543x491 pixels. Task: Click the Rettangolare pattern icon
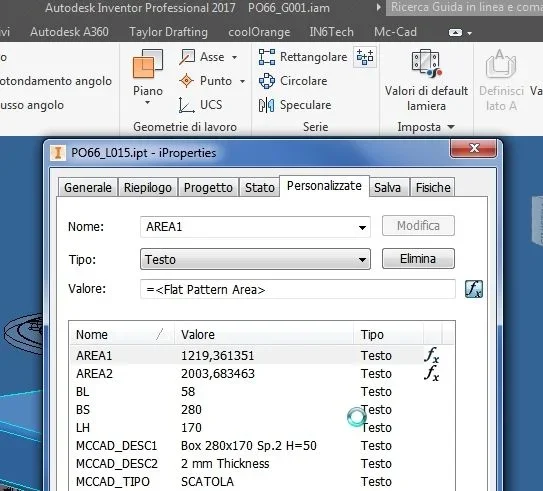(267, 57)
